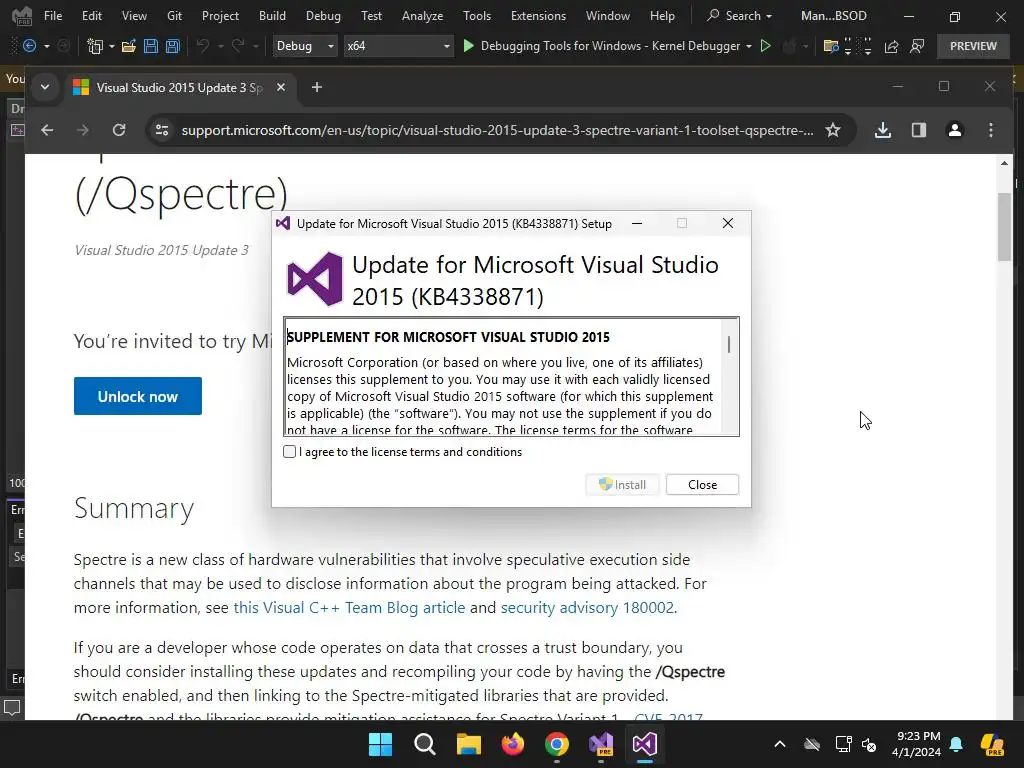Switch to Google Chrome in the taskbar
The image size is (1024, 768).
click(556, 744)
